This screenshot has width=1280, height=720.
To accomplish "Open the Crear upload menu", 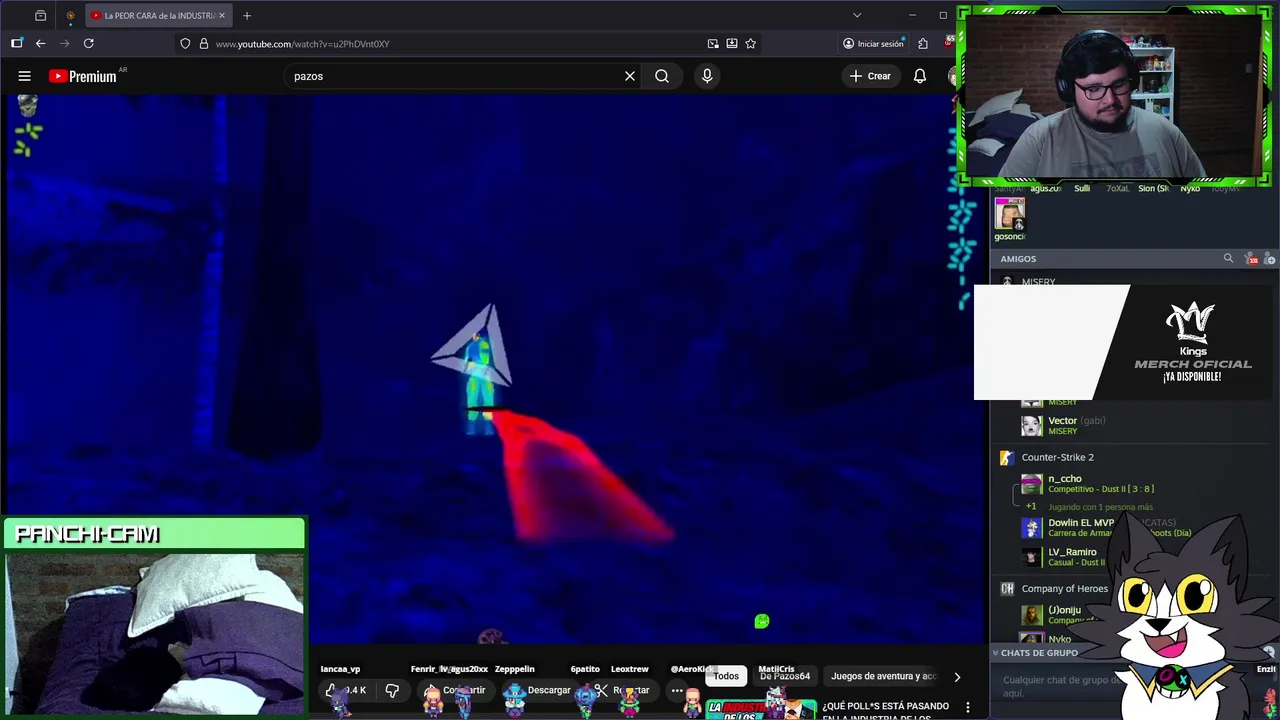I will (870, 76).
